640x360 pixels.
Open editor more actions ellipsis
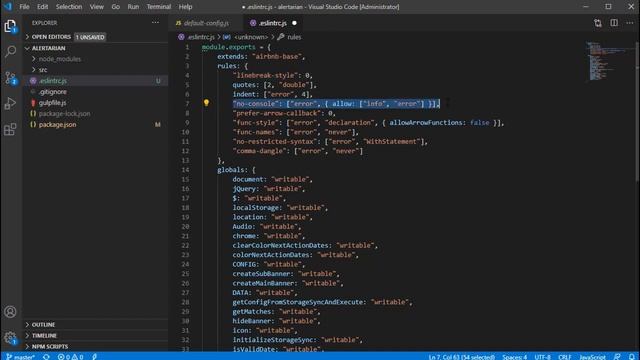click(629, 23)
